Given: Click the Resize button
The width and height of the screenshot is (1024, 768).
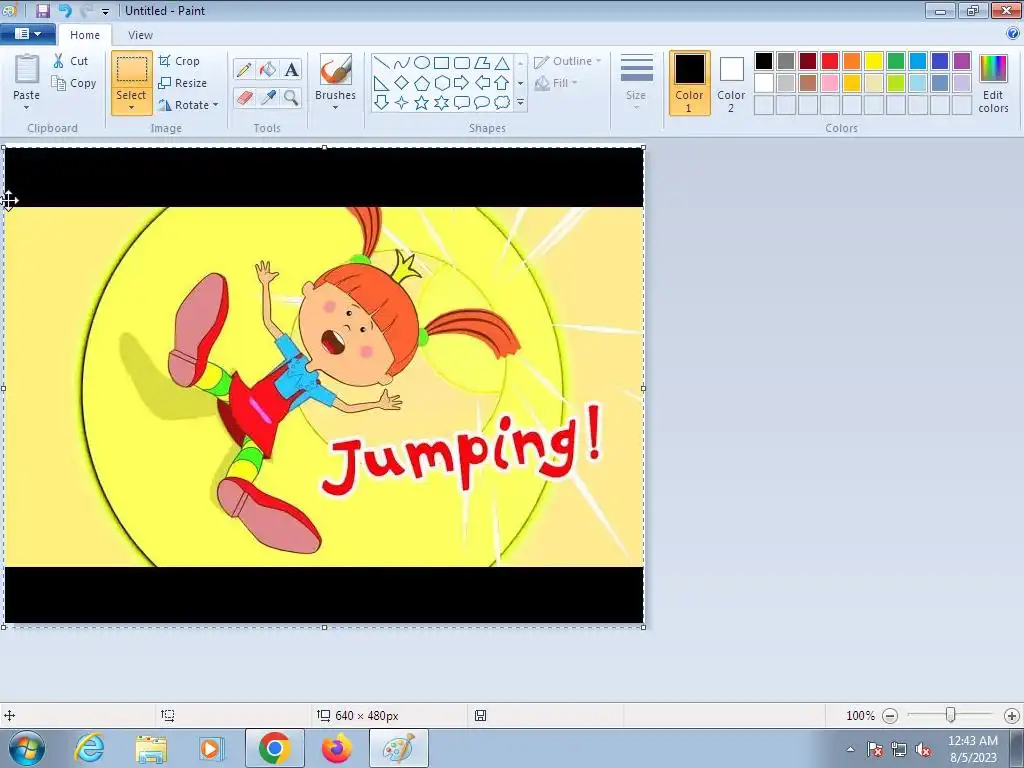Looking at the screenshot, I should point(182,83).
